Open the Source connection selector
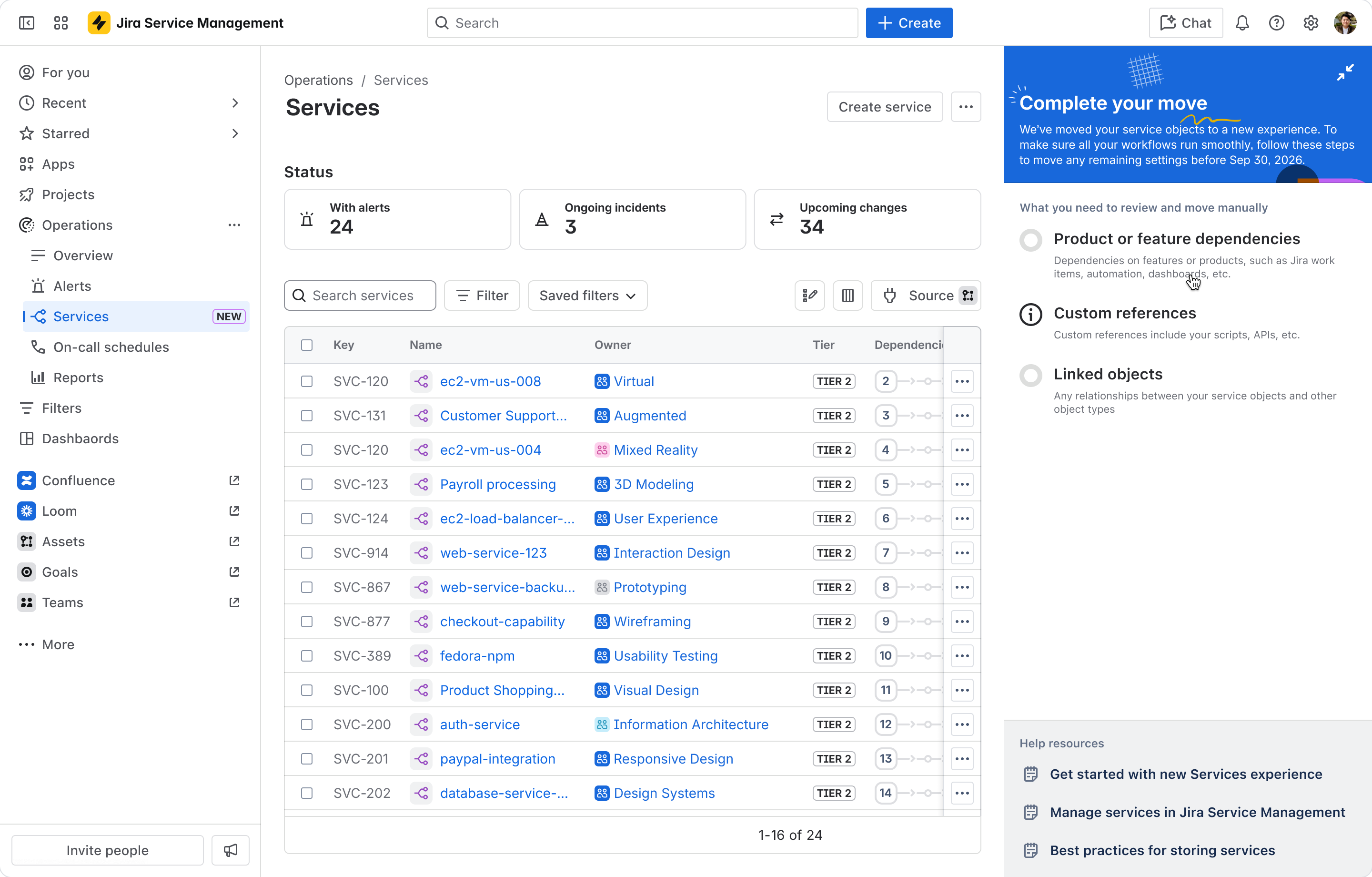 pyautogui.click(x=926, y=296)
